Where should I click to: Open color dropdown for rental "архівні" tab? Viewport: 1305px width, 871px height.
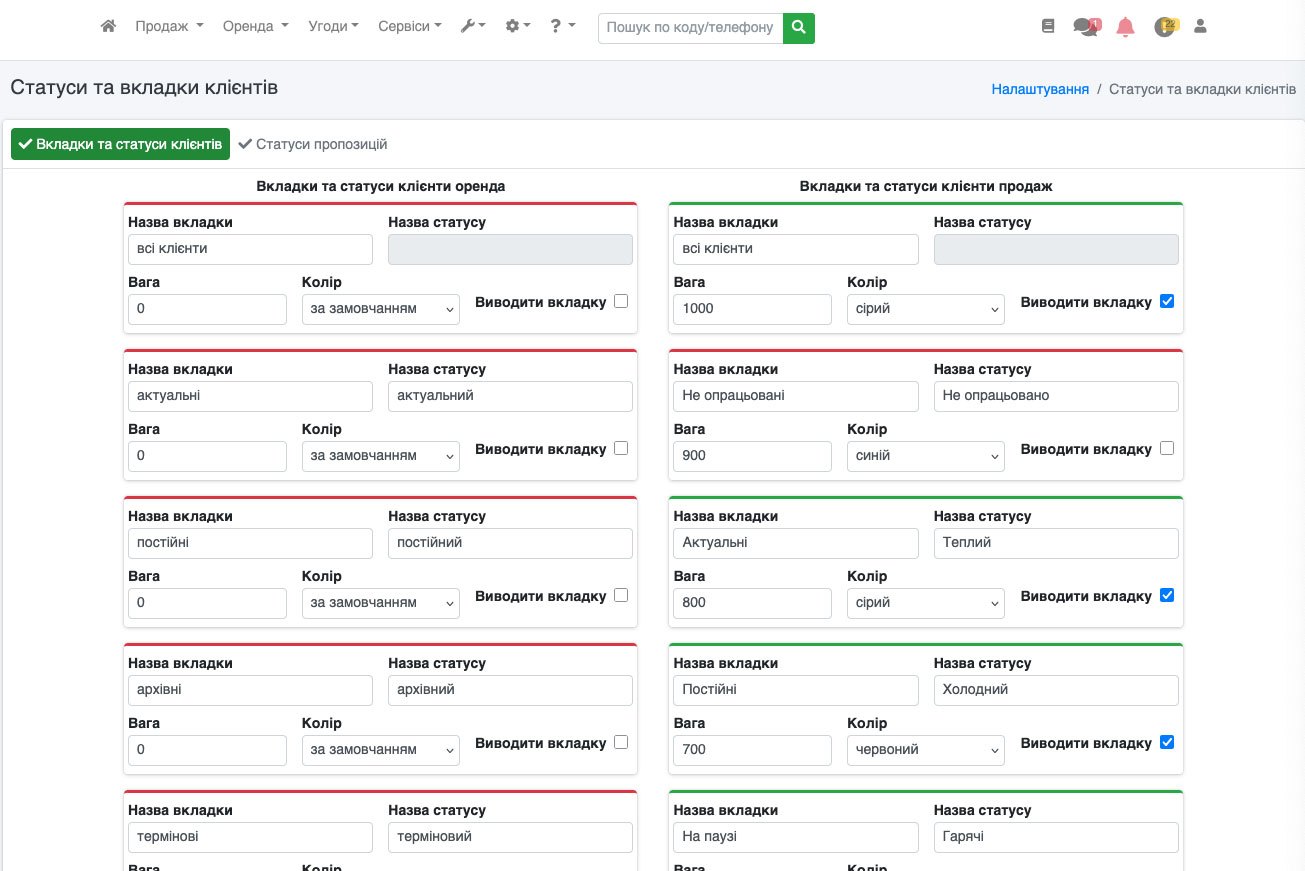380,750
